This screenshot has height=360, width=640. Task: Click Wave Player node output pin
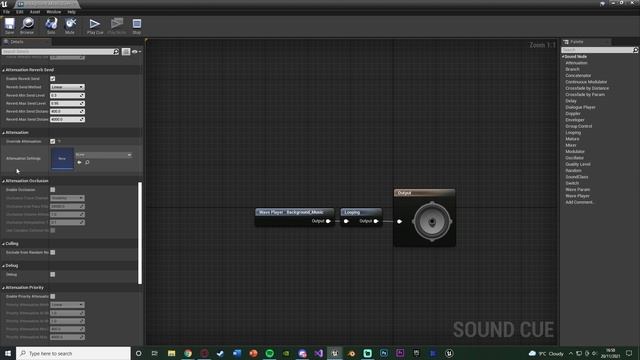pyautogui.click(x=328, y=221)
